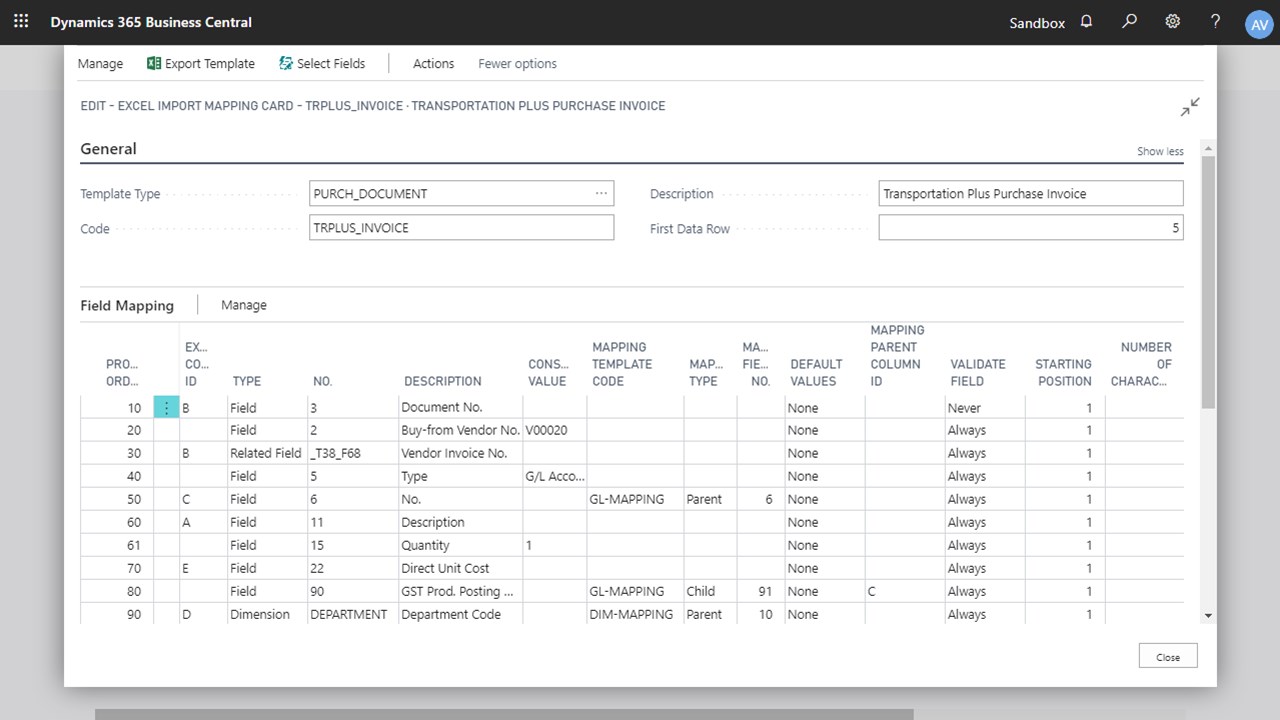
Task: Edit the Description field
Action: point(1031,193)
